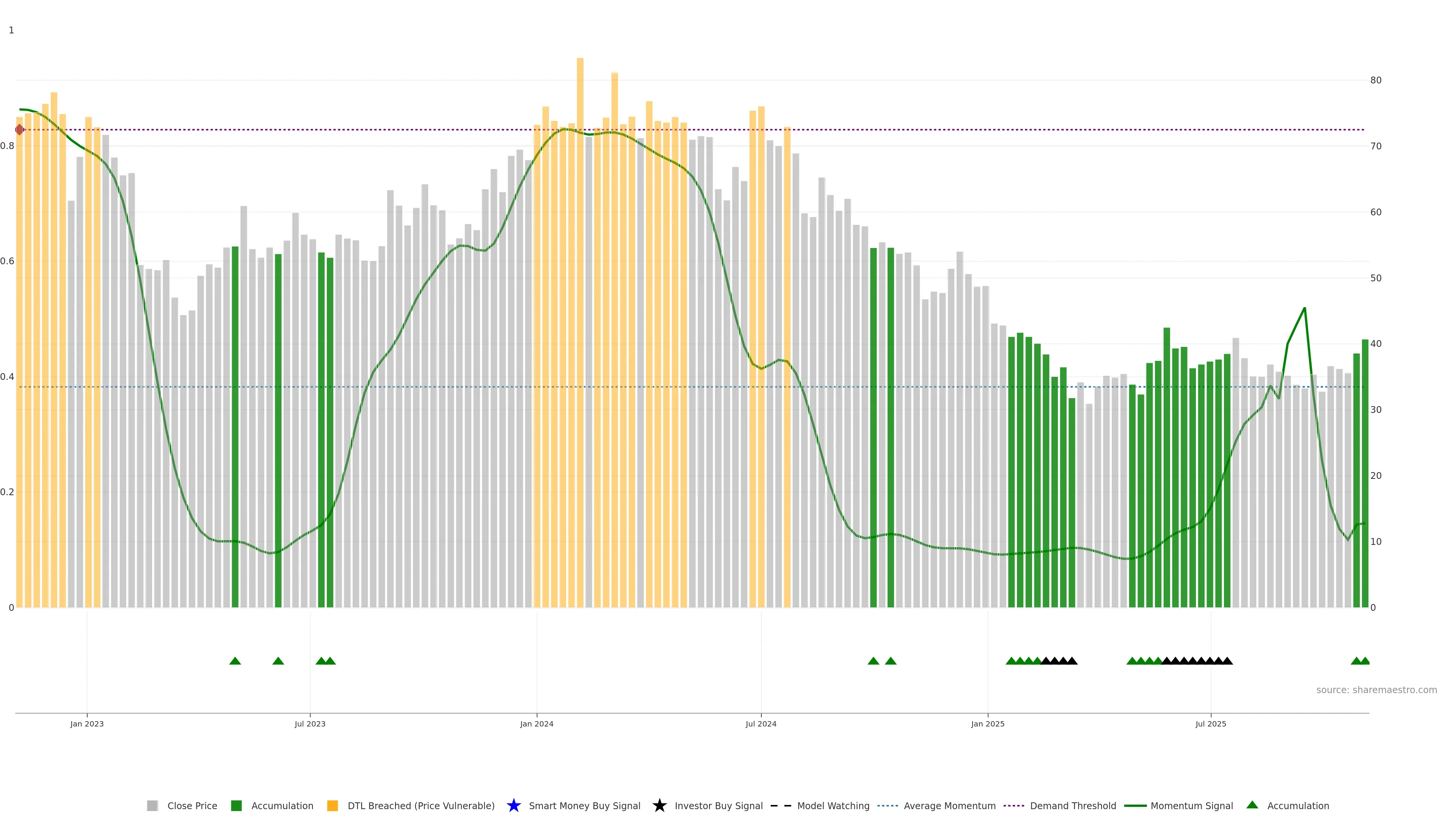This screenshot has width=1456, height=819.
Task: Click the black star Investor Buy Signal icon
Action: click(x=659, y=805)
